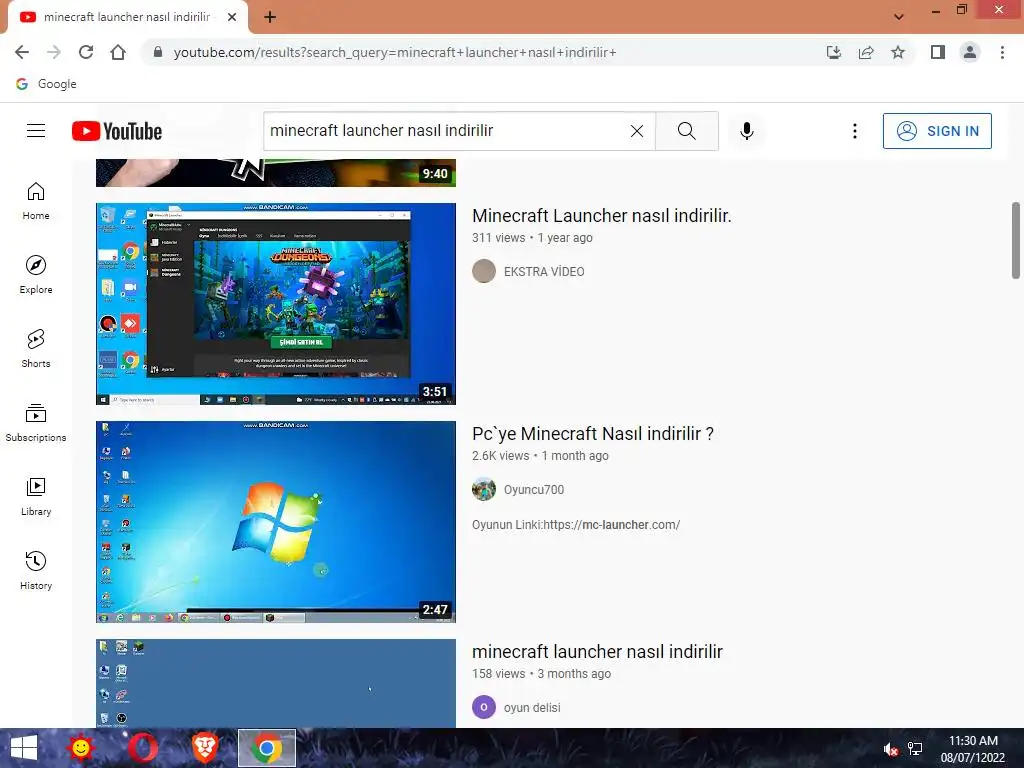The width and height of the screenshot is (1024, 768).
Task: Click the address bar URL
Action: click(x=394, y=52)
